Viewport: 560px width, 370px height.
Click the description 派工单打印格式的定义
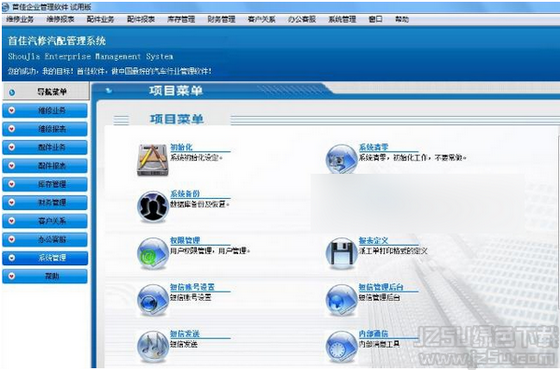pyautogui.click(x=393, y=251)
